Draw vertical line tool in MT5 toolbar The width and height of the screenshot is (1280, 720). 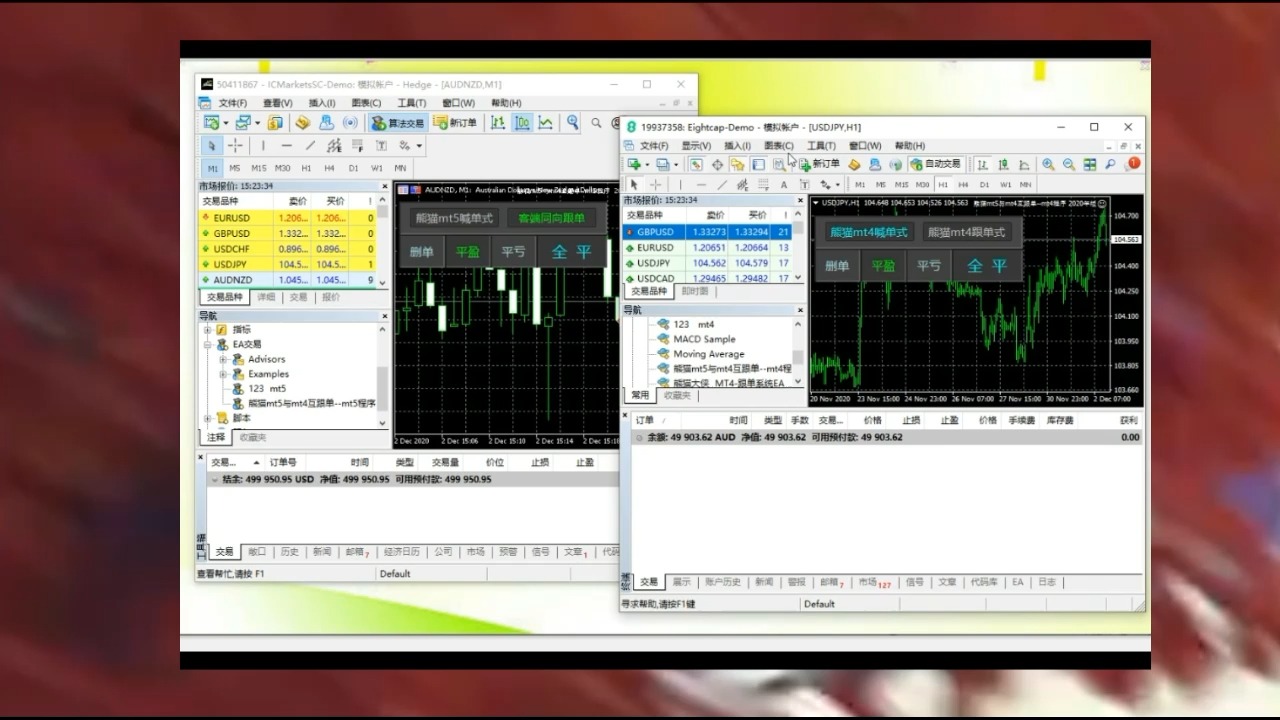click(x=263, y=146)
